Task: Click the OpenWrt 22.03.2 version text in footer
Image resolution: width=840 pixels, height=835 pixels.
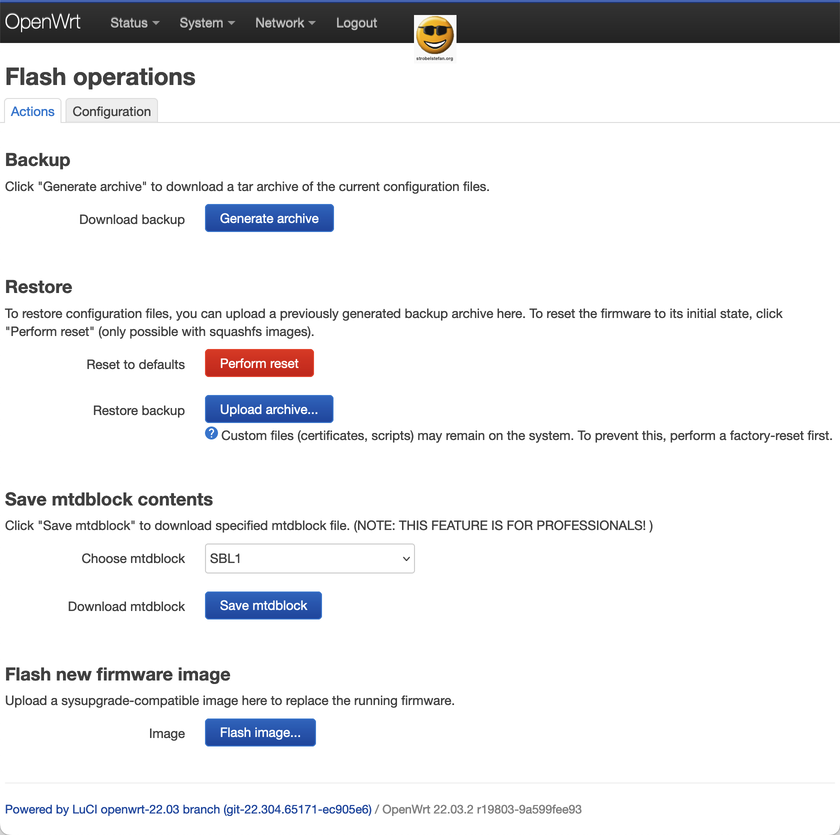Action: coord(482,809)
